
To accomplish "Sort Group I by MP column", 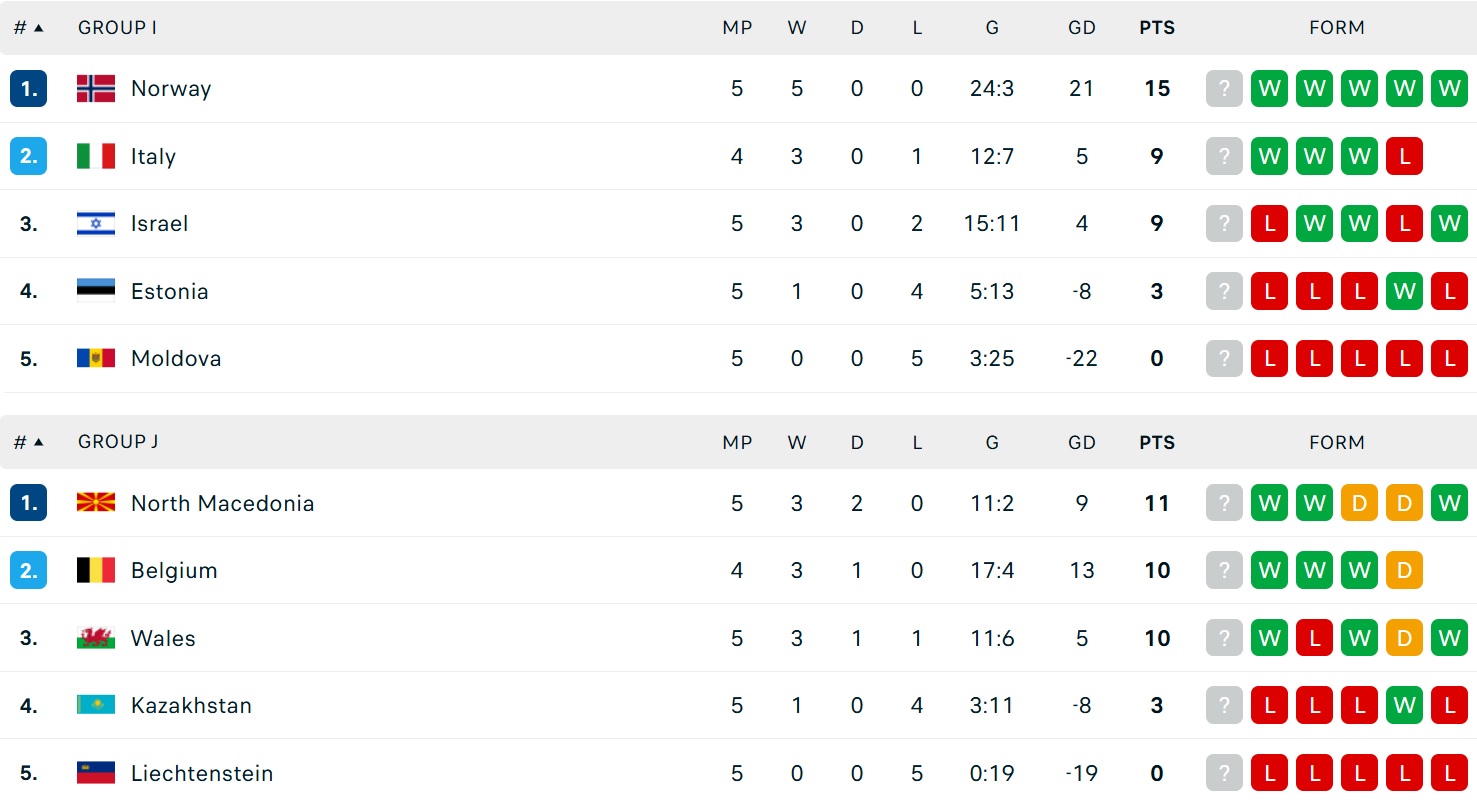I will point(737,28).
